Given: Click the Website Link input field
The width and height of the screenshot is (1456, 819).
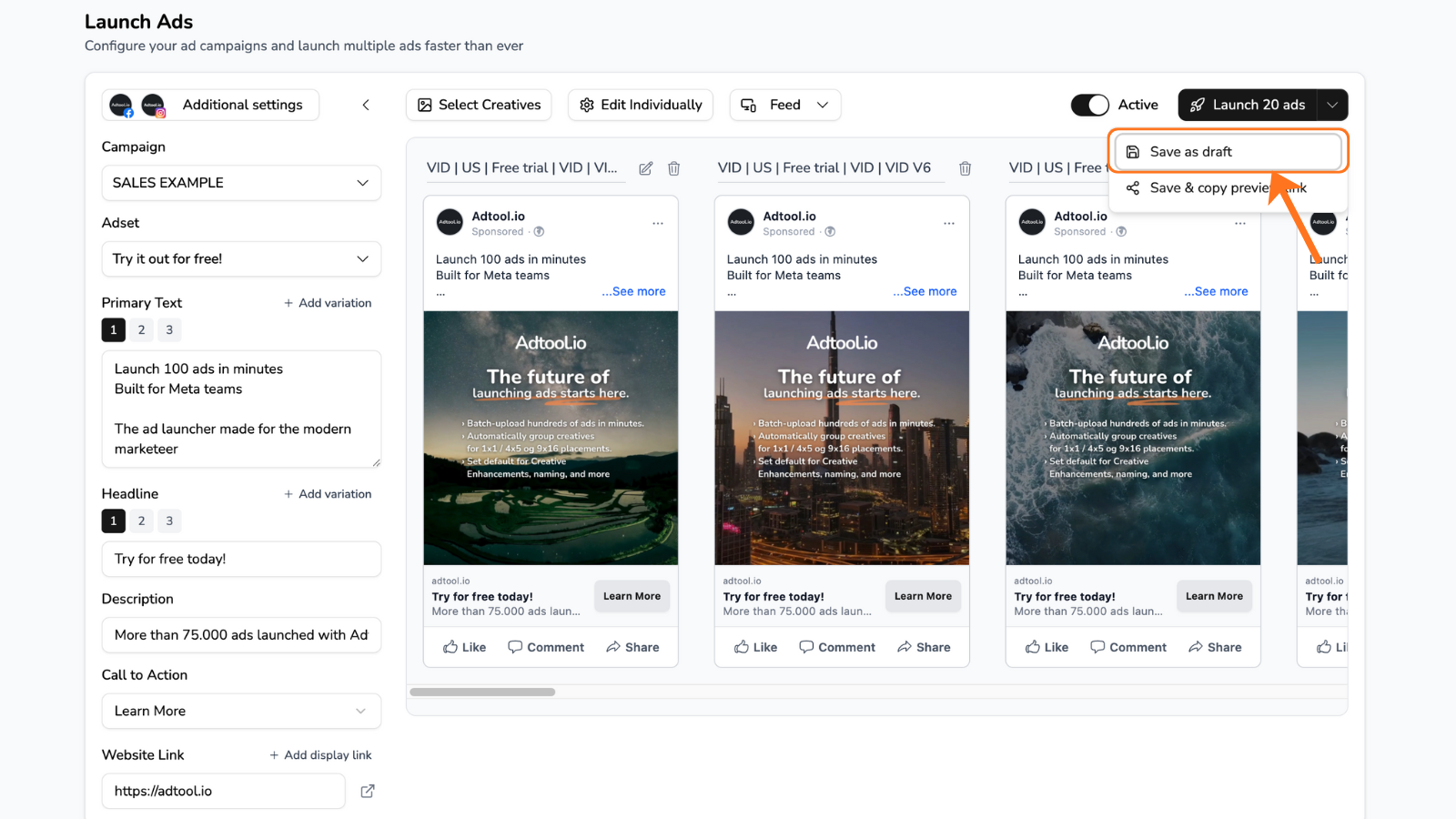Looking at the screenshot, I should [223, 792].
